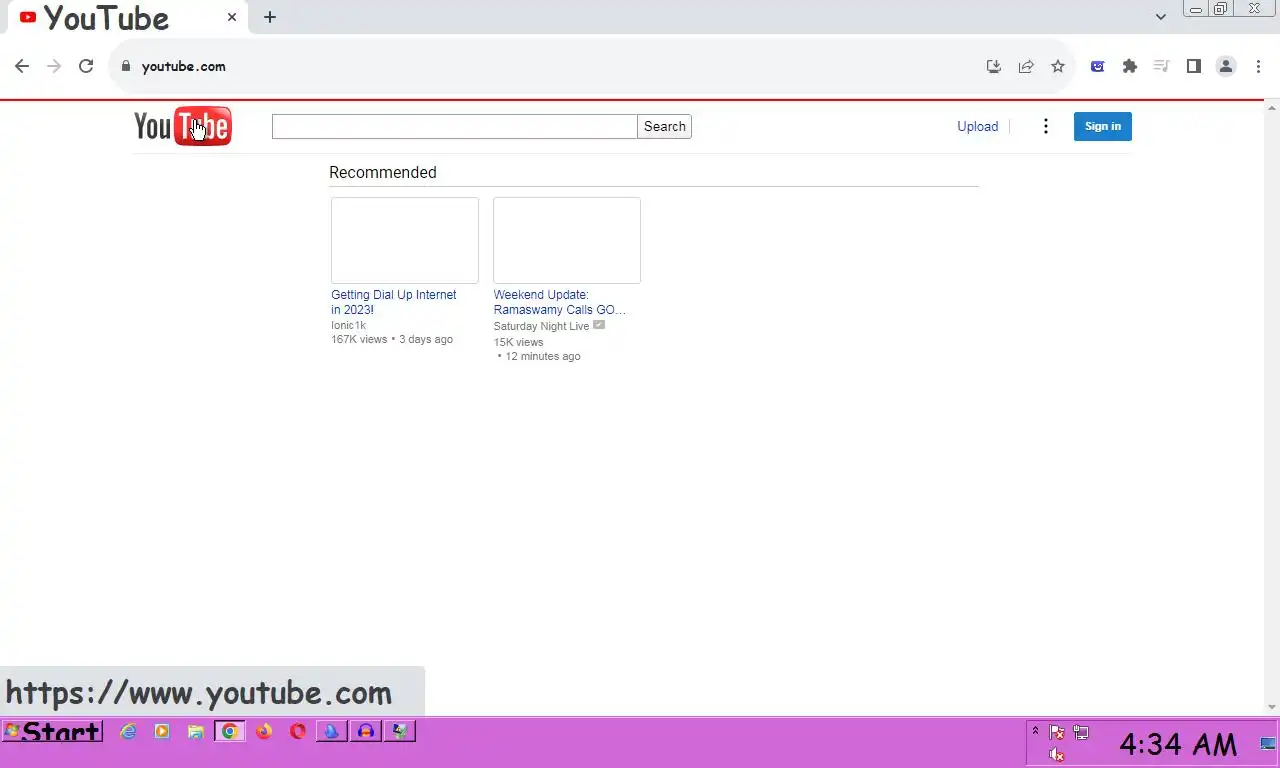The width and height of the screenshot is (1280, 768).
Task: Open the tab search chevron
Action: tap(1160, 17)
